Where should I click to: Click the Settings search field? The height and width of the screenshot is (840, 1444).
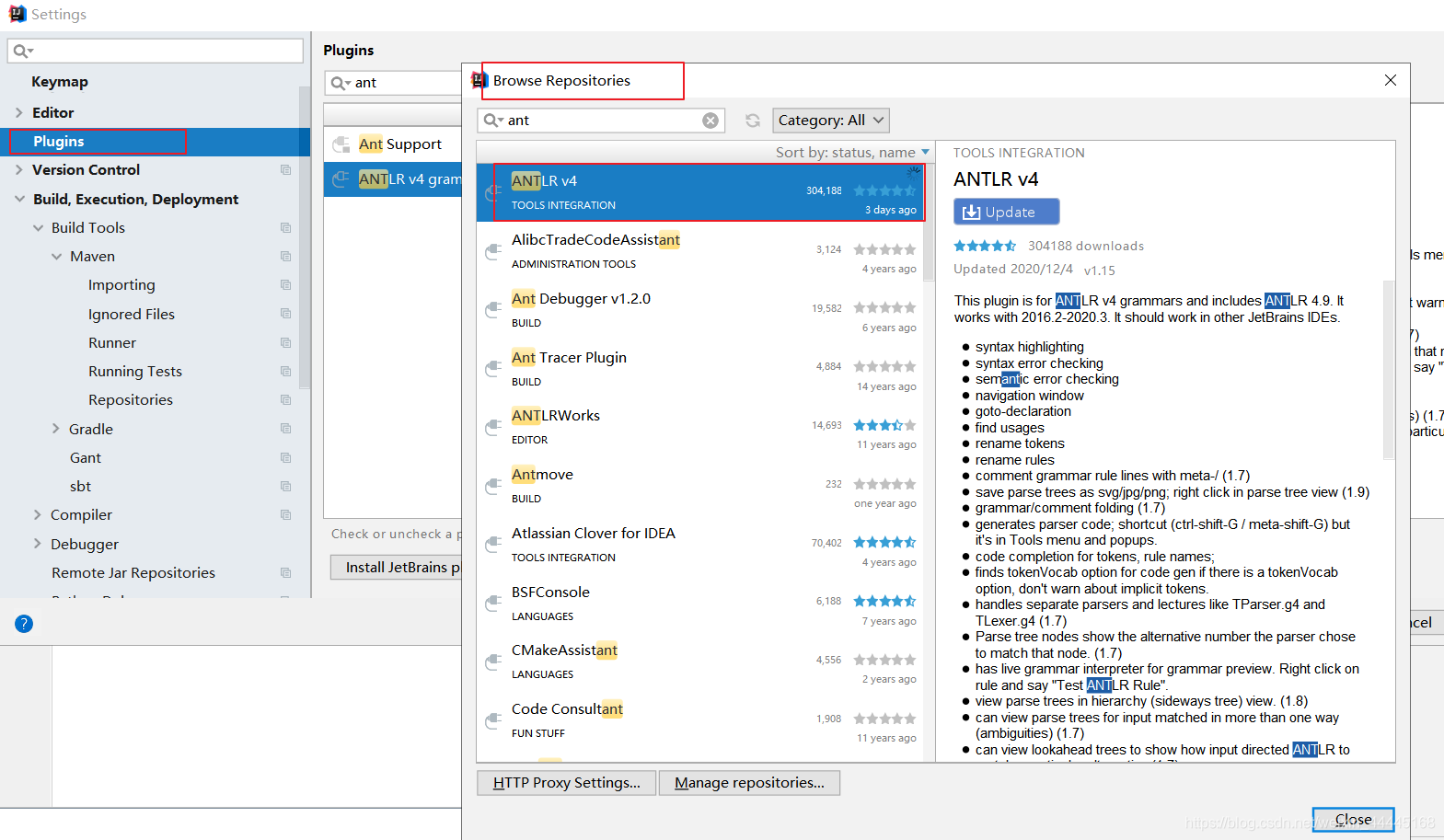[x=156, y=51]
